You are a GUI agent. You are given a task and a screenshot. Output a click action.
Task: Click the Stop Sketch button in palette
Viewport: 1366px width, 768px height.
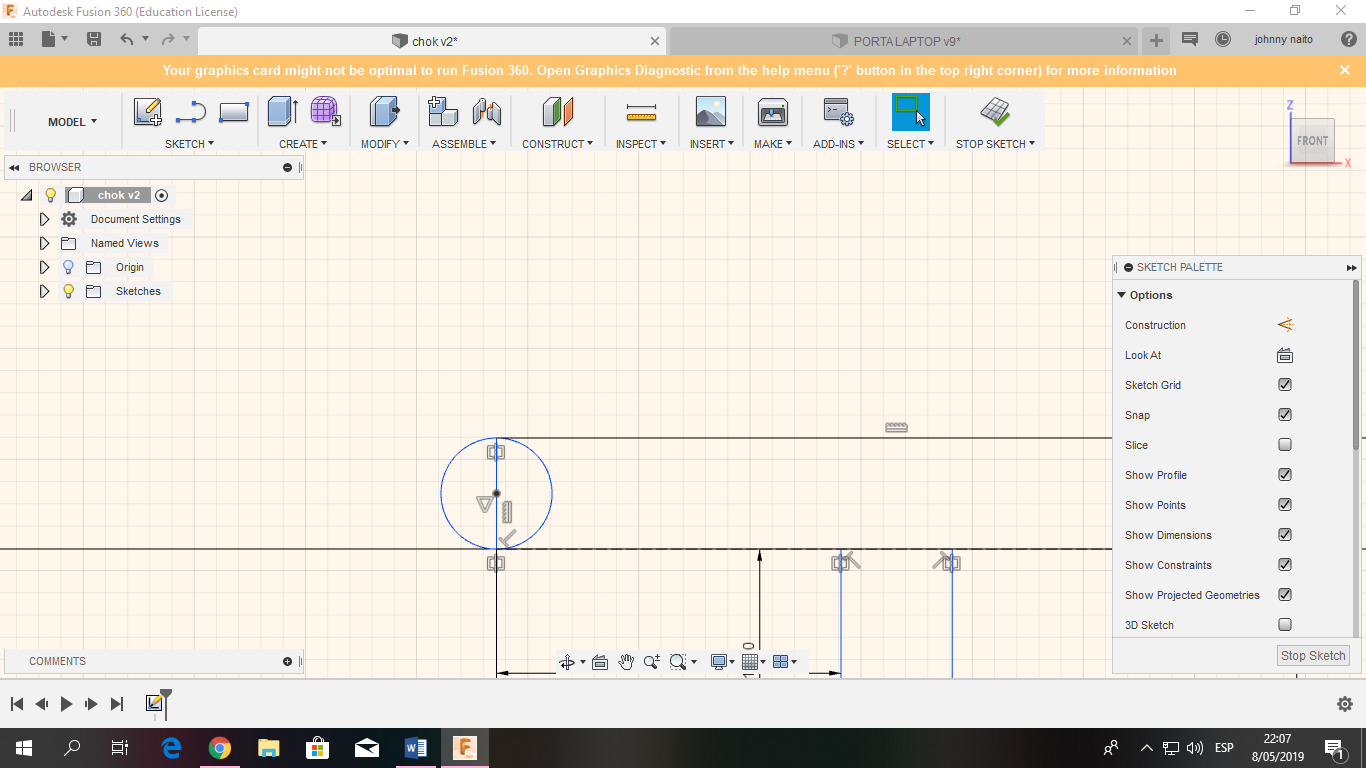(1313, 656)
